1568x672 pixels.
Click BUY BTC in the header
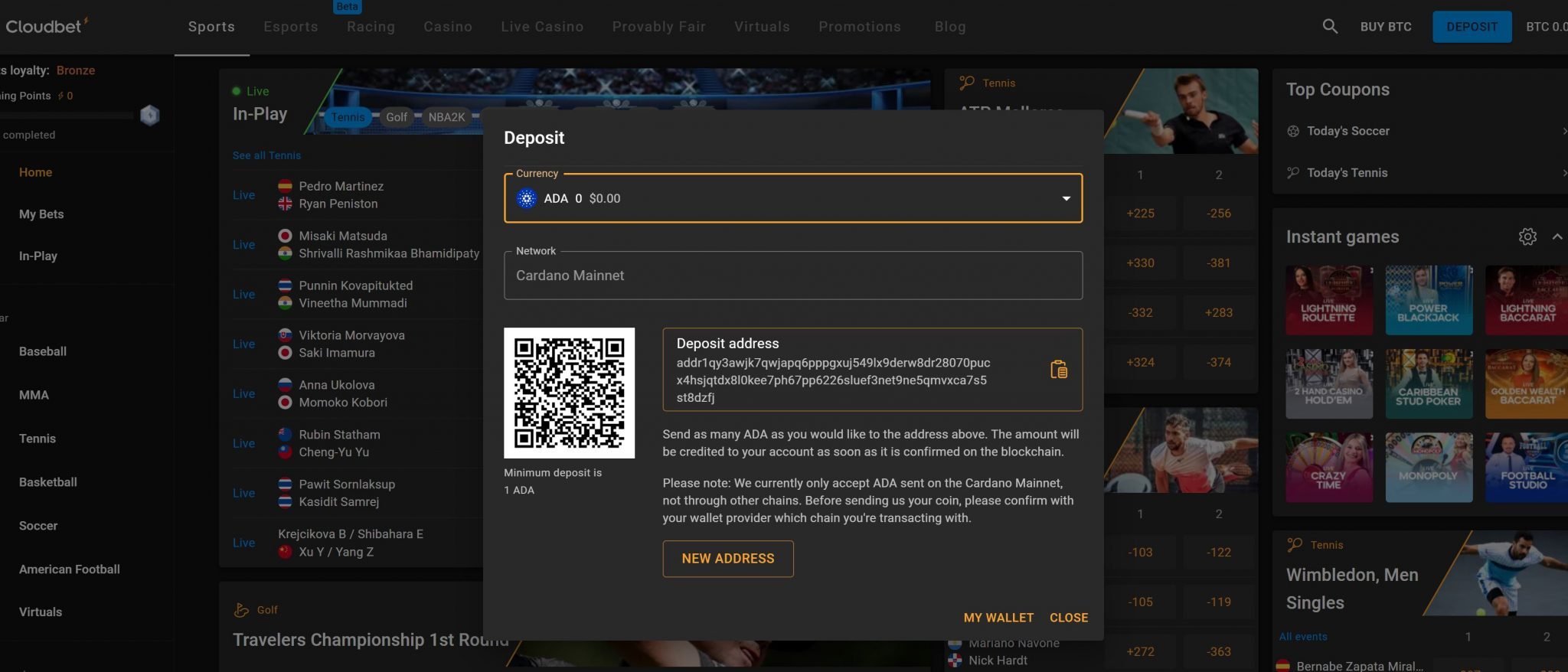click(1386, 27)
